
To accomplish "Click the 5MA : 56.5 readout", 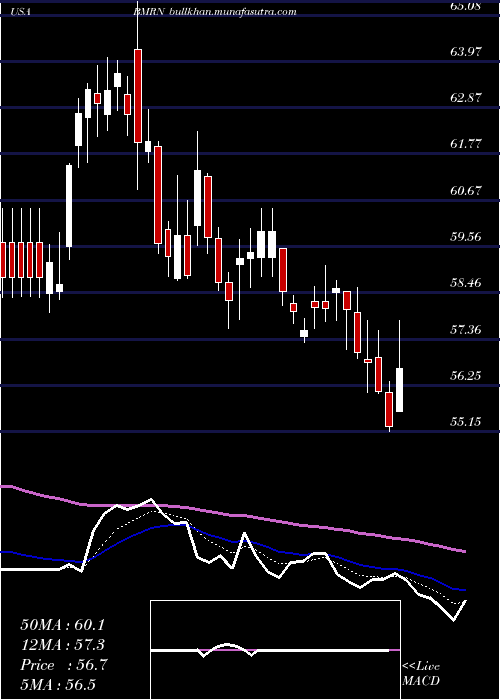I will point(58,684).
